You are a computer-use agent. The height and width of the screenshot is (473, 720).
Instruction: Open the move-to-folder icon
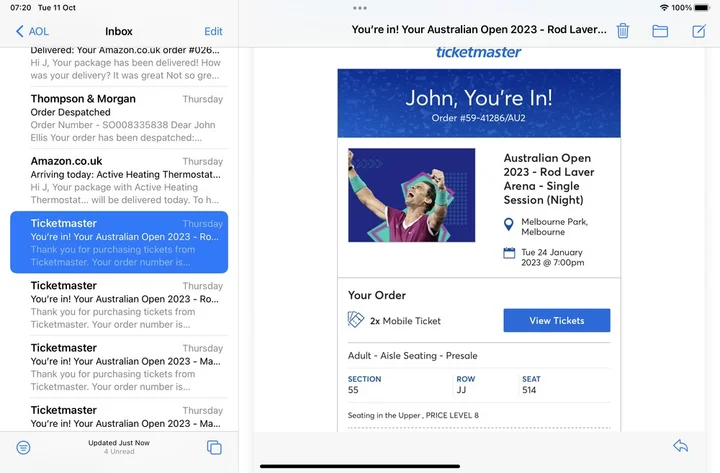pyautogui.click(x=660, y=31)
